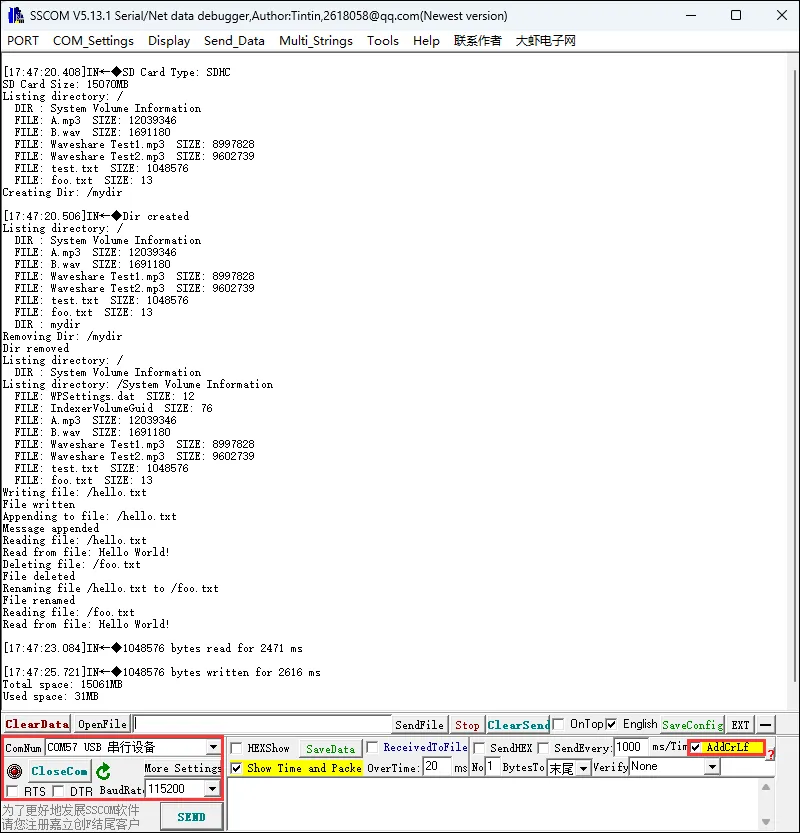Open the Verify None dropdown

click(711, 767)
